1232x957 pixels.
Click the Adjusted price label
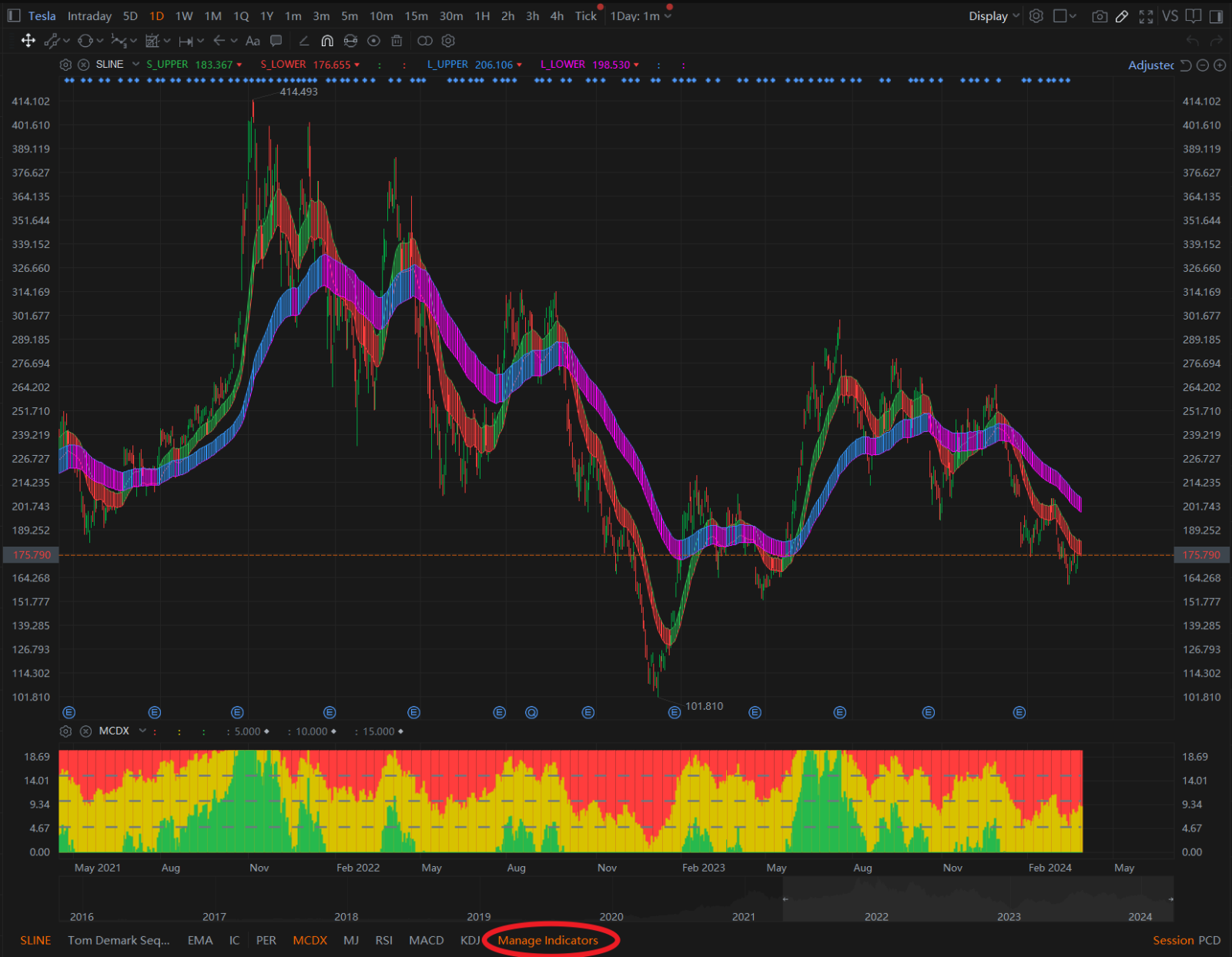pos(1151,65)
